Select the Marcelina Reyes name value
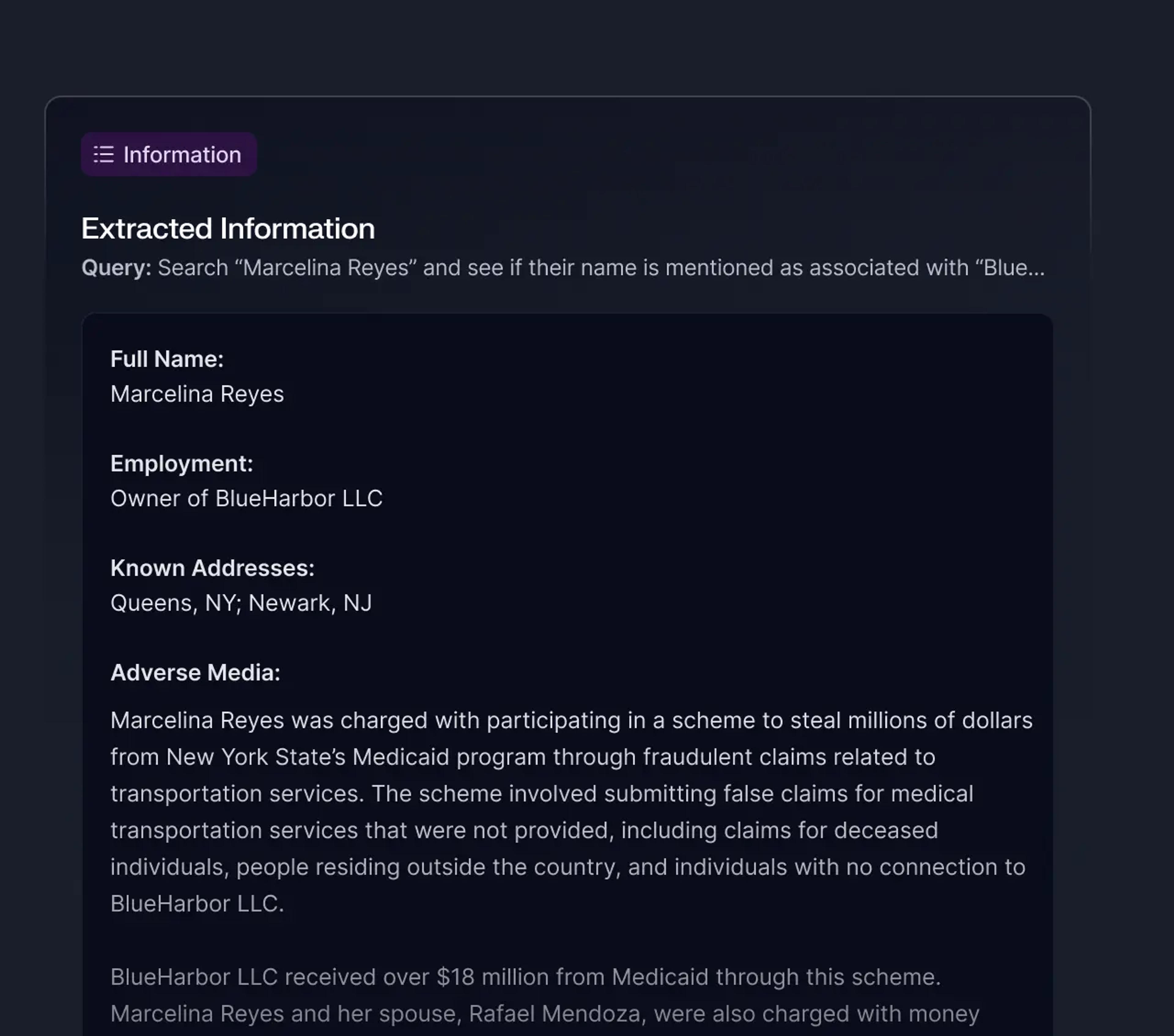This screenshot has width=1174, height=1036. (197, 394)
